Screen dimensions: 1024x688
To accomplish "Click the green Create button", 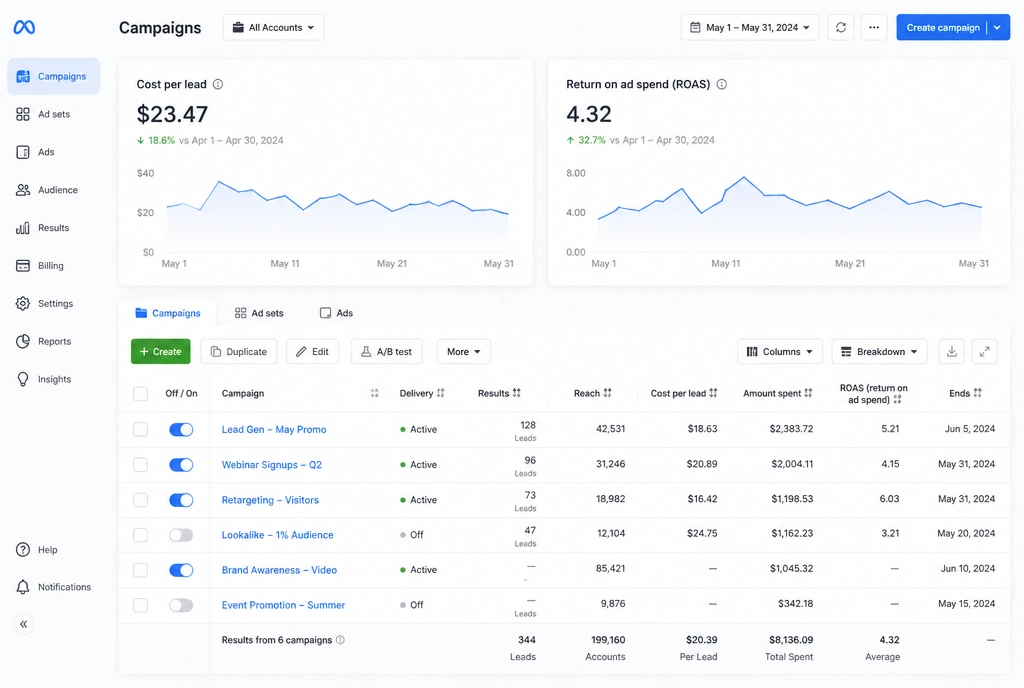I will (161, 352).
